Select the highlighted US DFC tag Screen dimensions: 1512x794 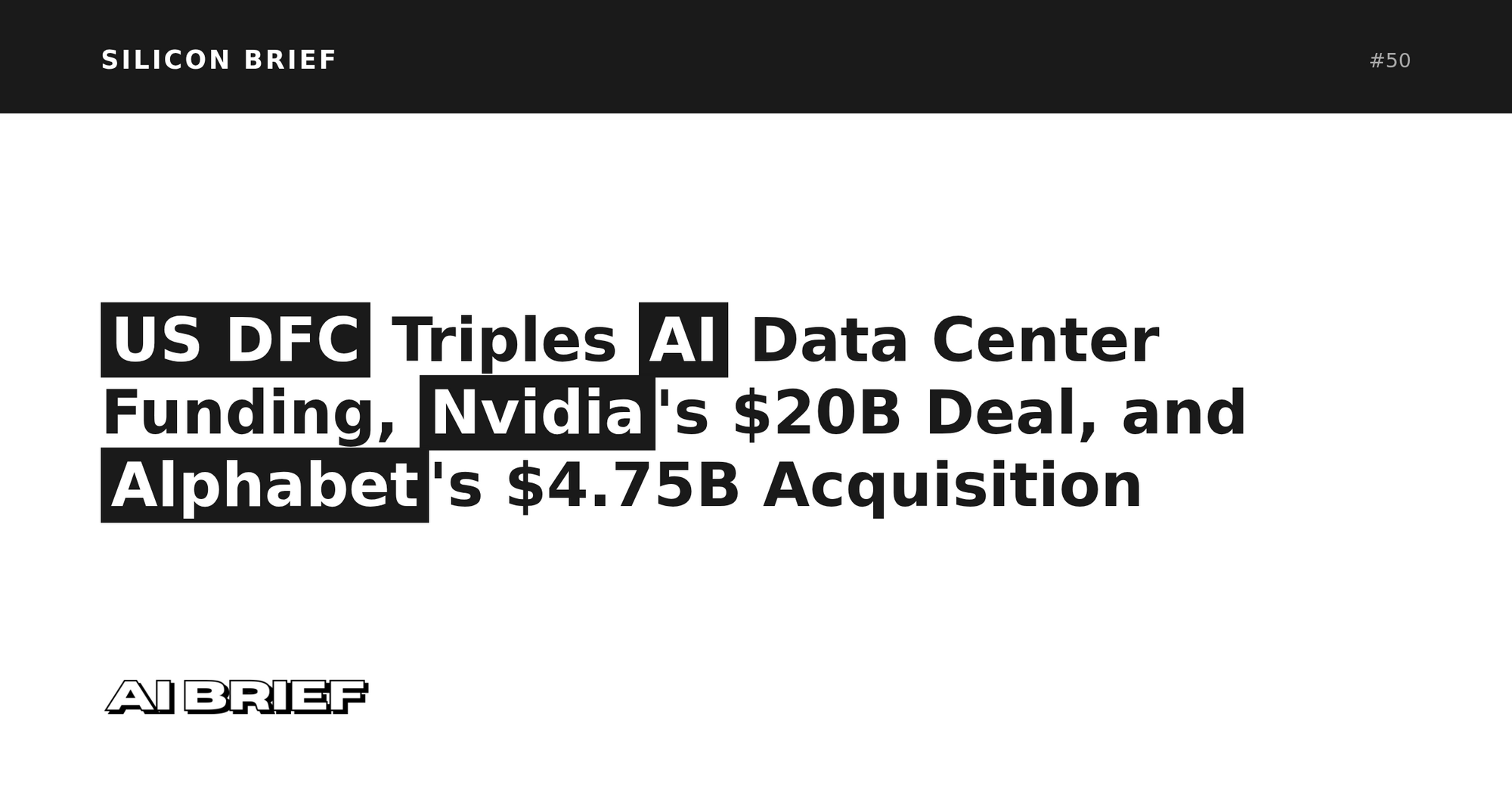[x=235, y=340]
